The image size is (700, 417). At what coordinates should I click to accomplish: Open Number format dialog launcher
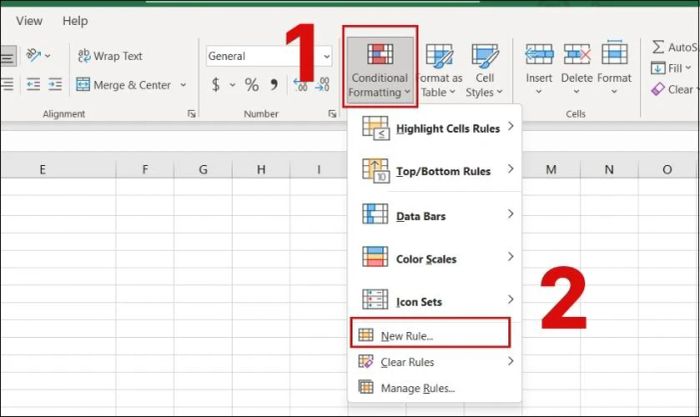click(x=332, y=114)
